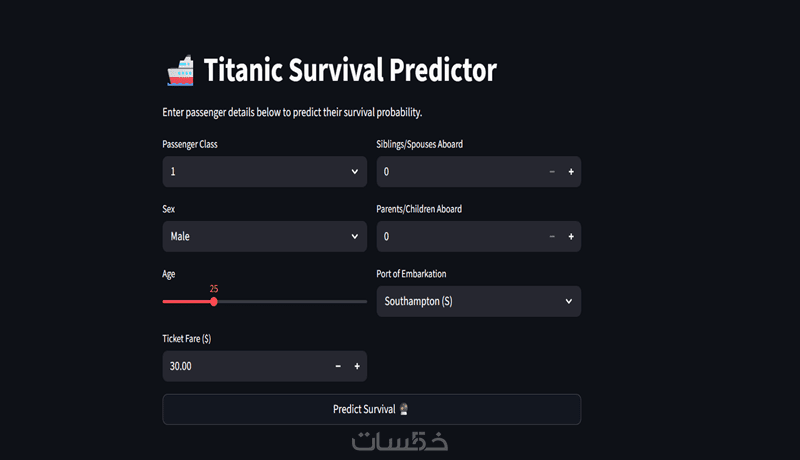Click the Titanic Survival Predictor heading
The image size is (800, 460).
point(350,71)
